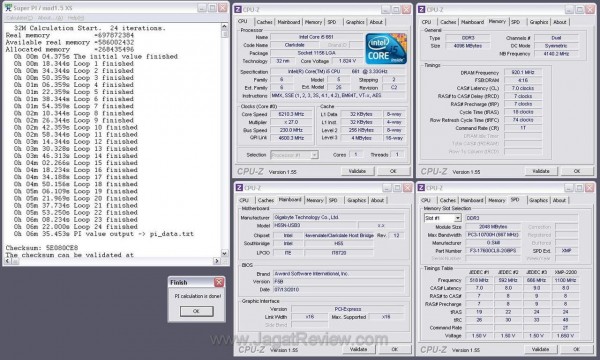Viewport: 600px width, 360px height.
Task: Click the Intel Core i5 logo
Action: (386, 49)
